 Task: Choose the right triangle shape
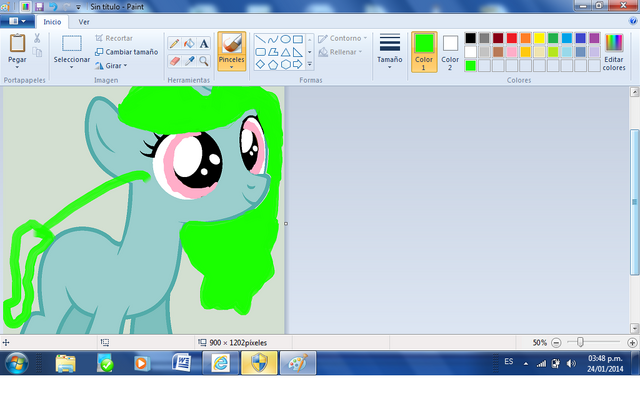pyautogui.click(x=298, y=52)
